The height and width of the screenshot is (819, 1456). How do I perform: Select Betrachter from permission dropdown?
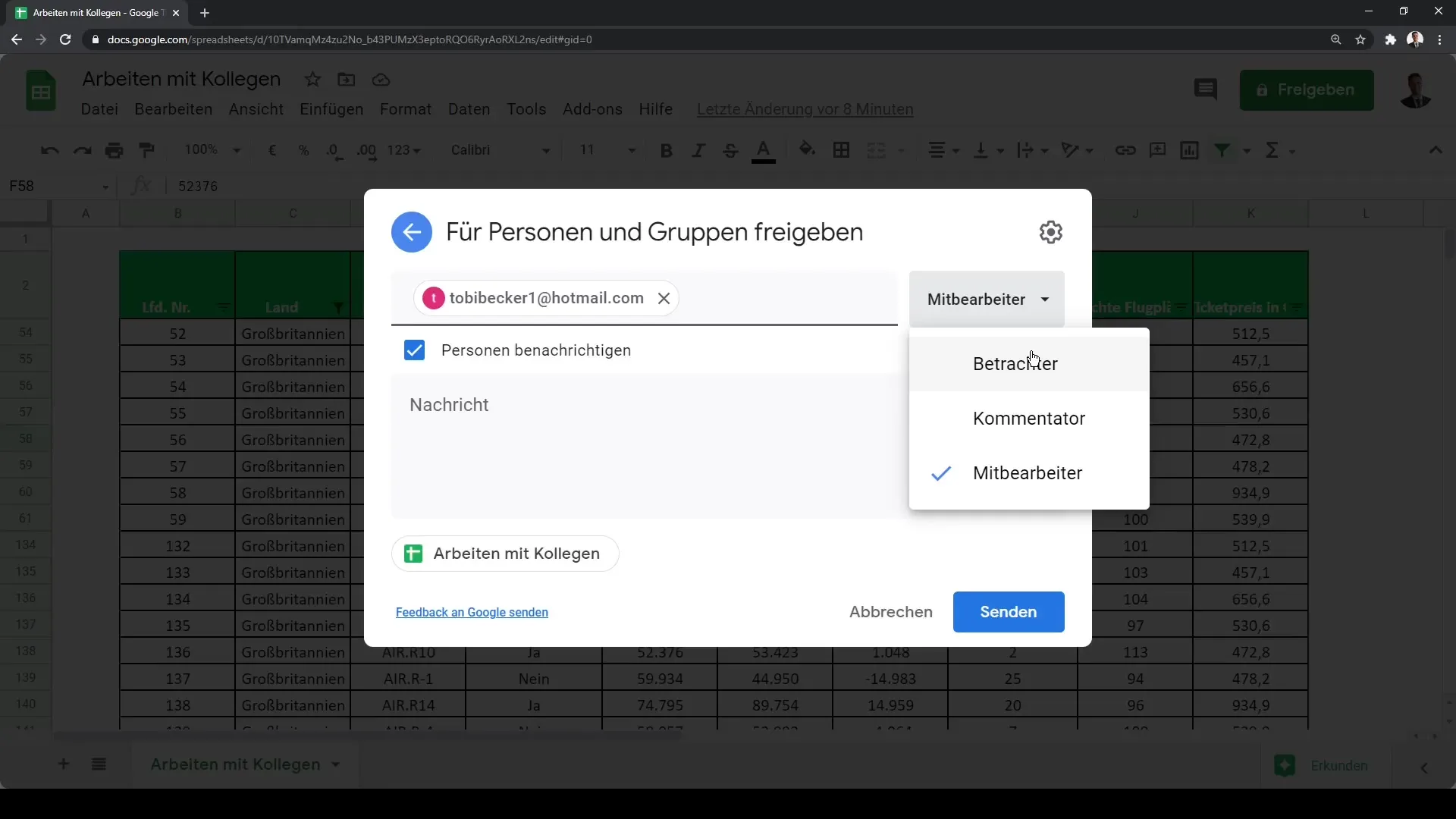tap(1015, 363)
